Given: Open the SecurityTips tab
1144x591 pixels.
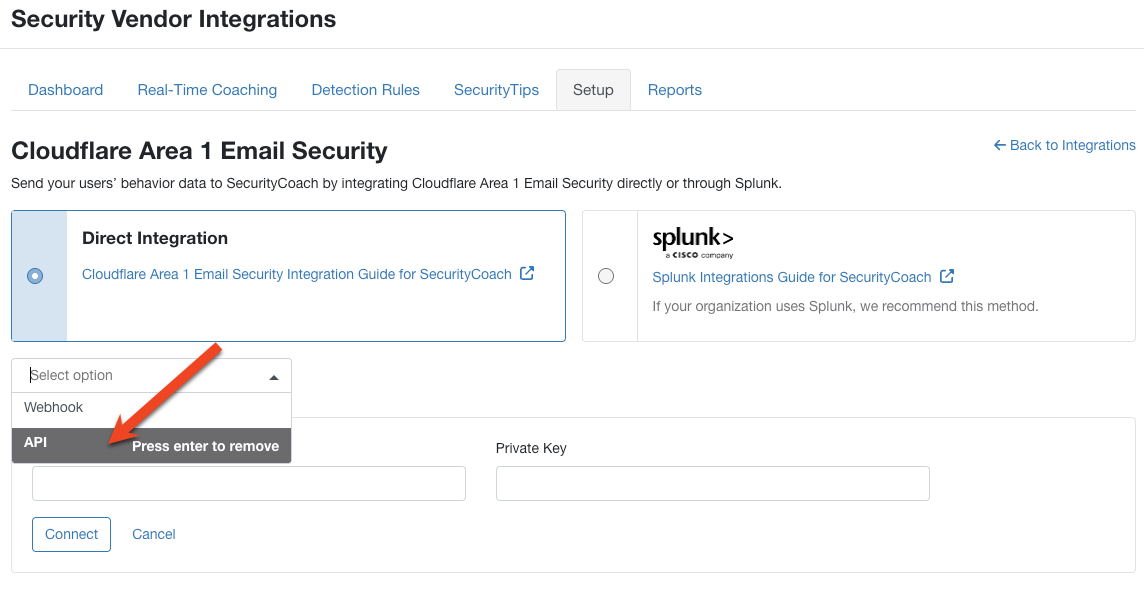Looking at the screenshot, I should (x=496, y=90).
